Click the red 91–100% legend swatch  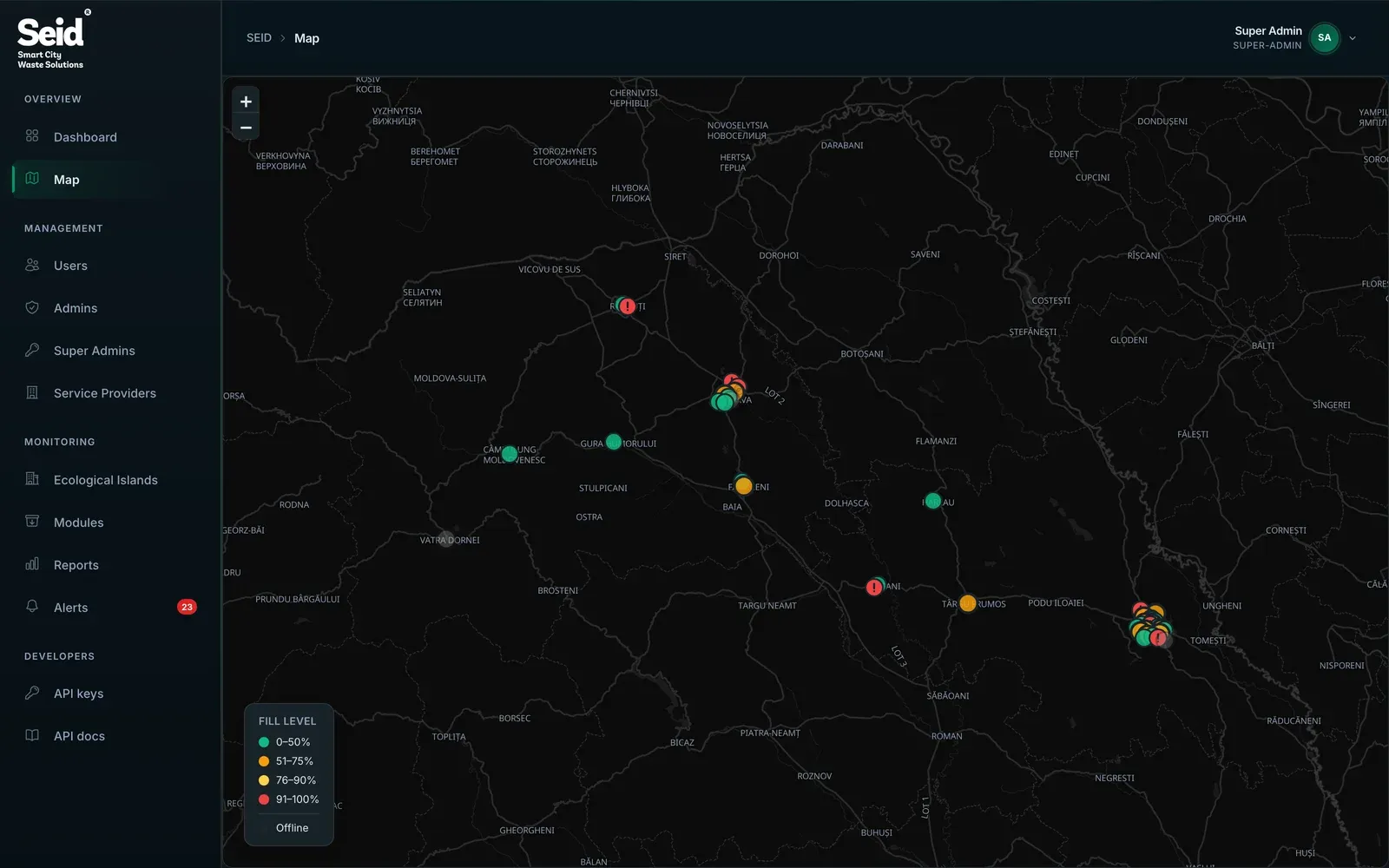264,799
